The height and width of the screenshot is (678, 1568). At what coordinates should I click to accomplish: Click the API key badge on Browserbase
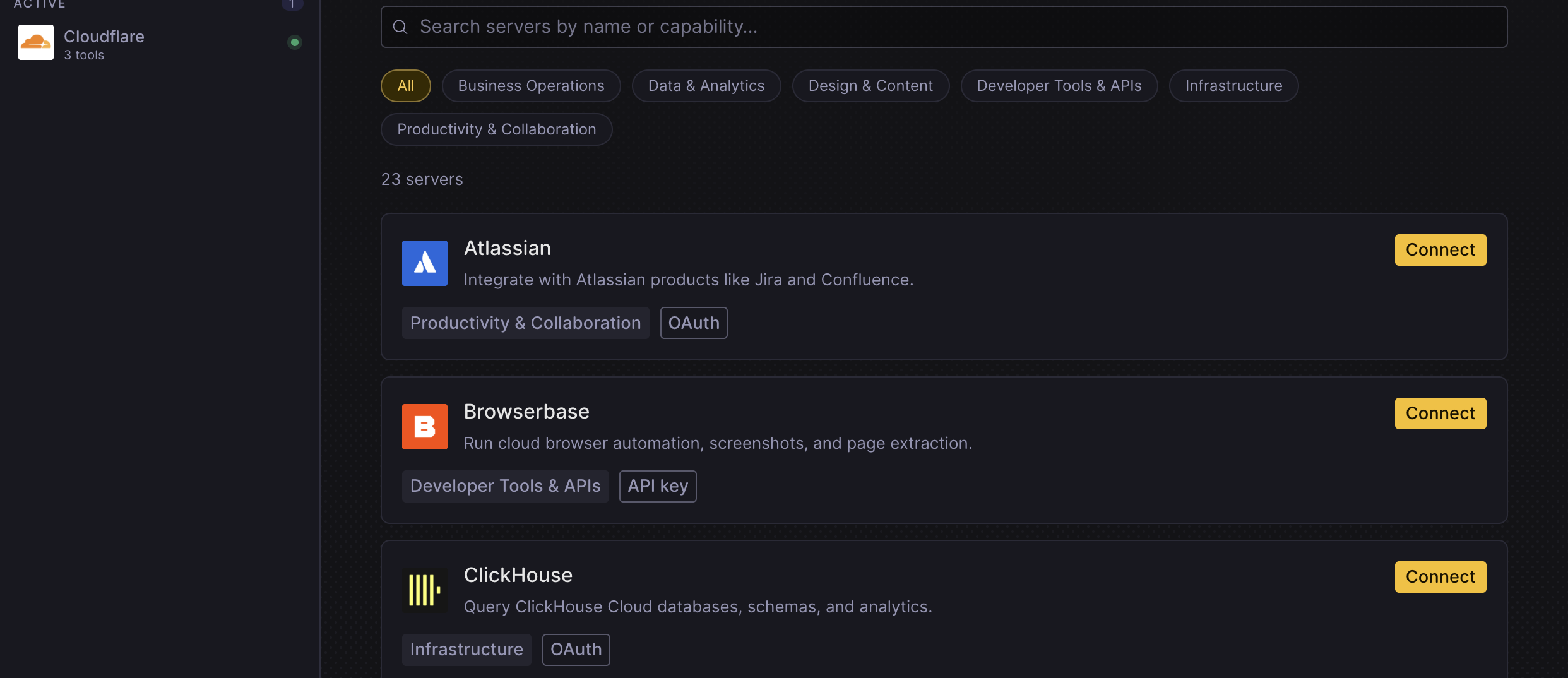tap(658, 486)
